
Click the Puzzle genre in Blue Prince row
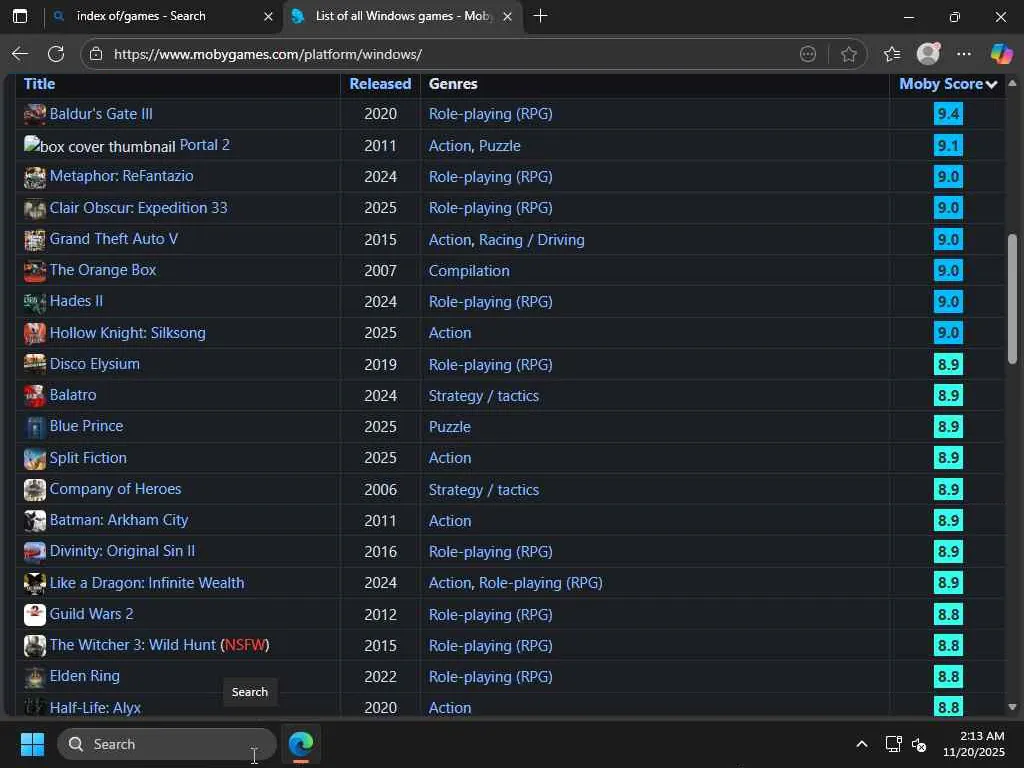click(x=449, y=426)
